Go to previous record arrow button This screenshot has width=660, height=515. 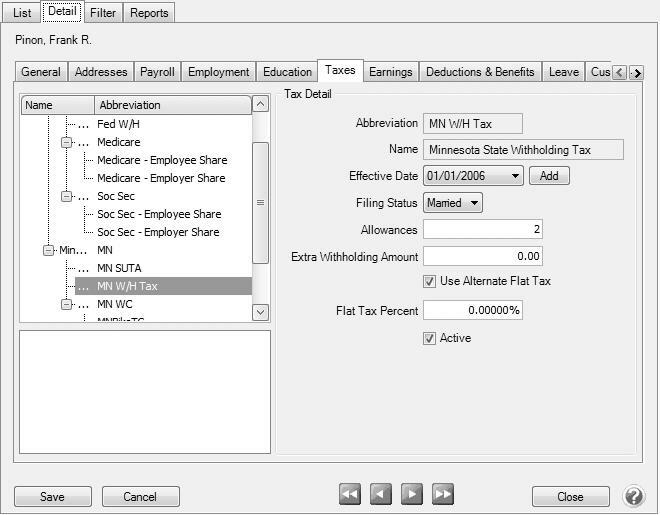coord(381,495)
